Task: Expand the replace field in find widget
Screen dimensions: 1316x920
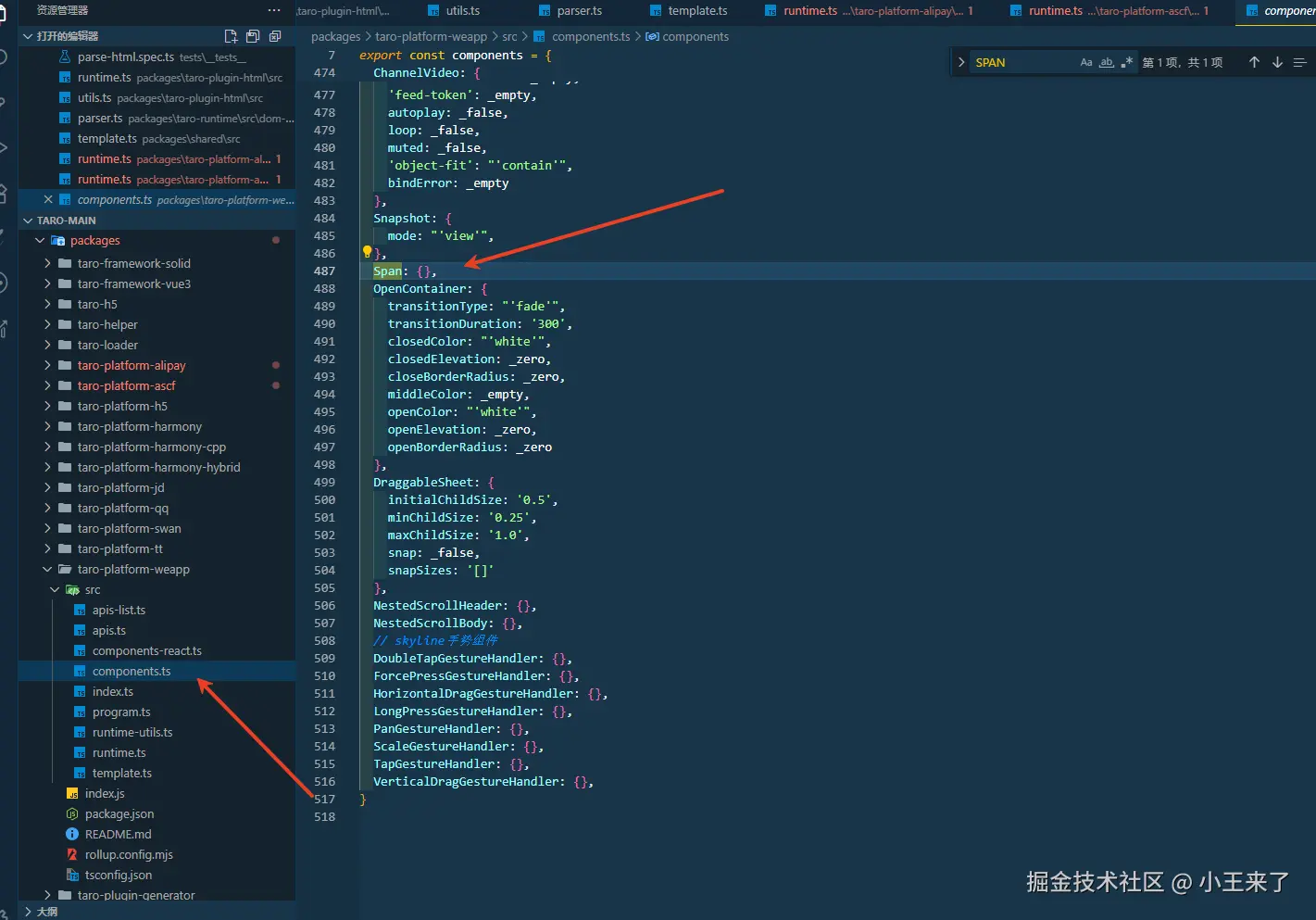Action: click(961, 62)
